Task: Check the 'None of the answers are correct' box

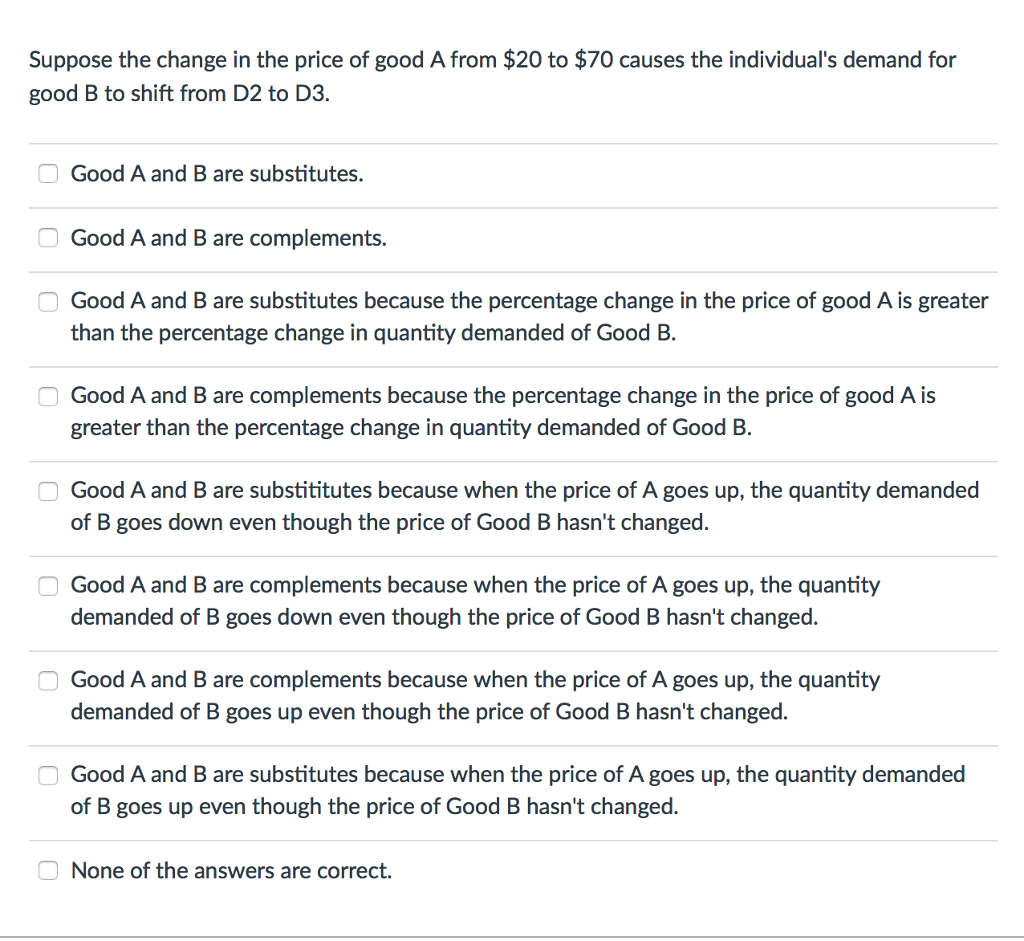Action: 48,870
